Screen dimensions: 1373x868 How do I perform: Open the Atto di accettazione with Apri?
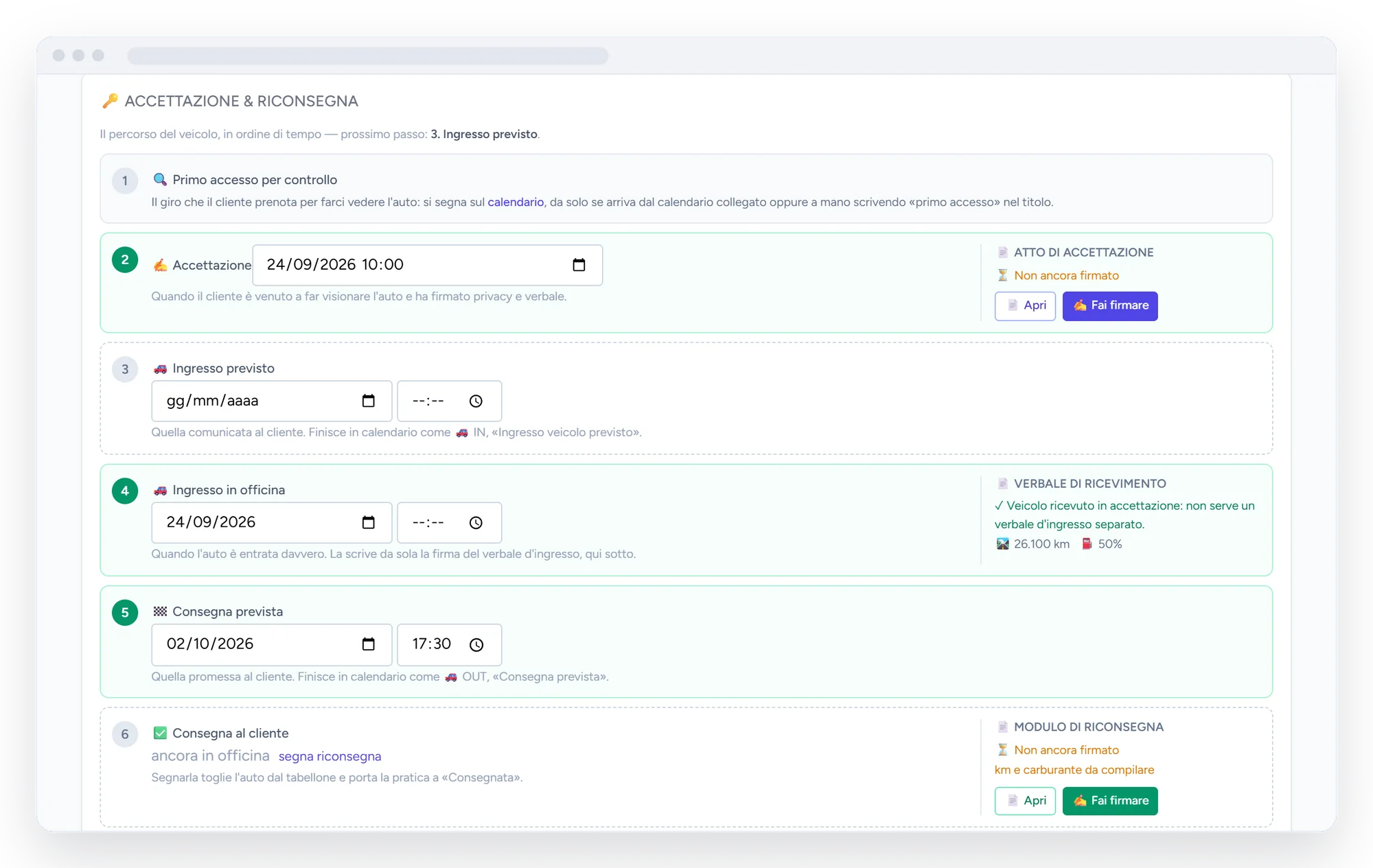coord(1025,305)
